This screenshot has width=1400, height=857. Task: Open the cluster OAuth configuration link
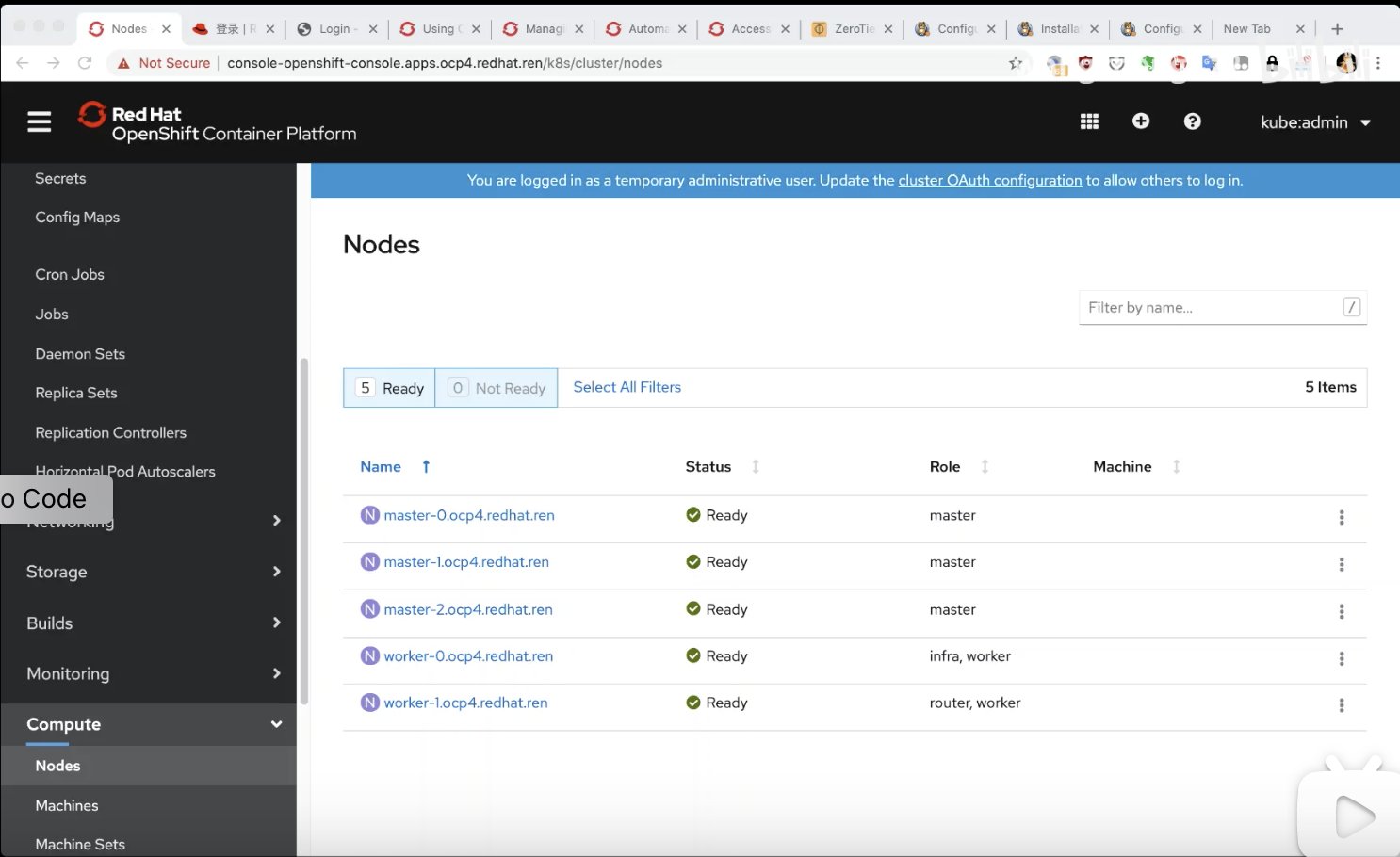point(989,181)
